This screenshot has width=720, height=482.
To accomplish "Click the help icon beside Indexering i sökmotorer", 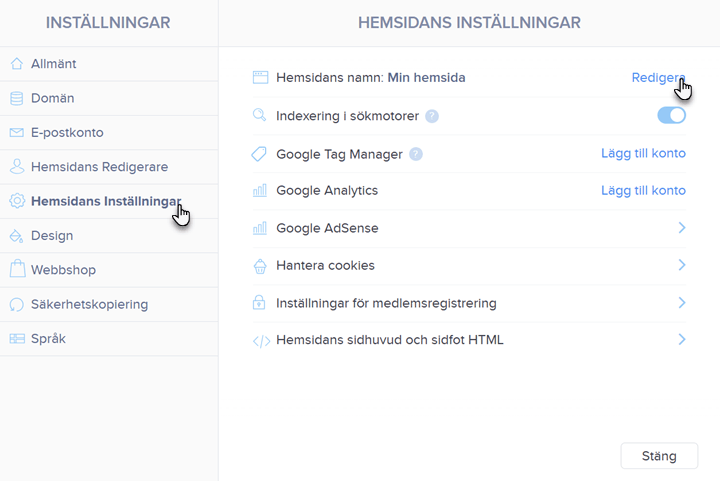I will (x=432, y=116).
